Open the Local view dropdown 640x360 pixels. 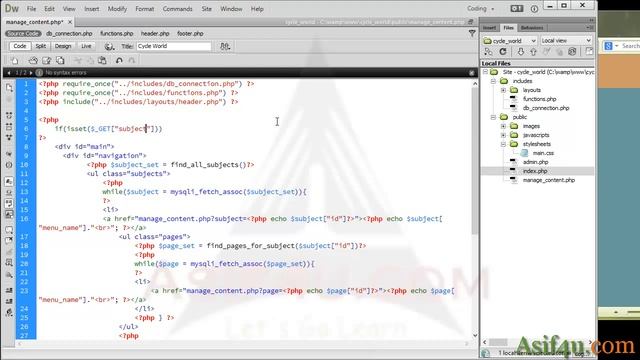tap(566, 40)
